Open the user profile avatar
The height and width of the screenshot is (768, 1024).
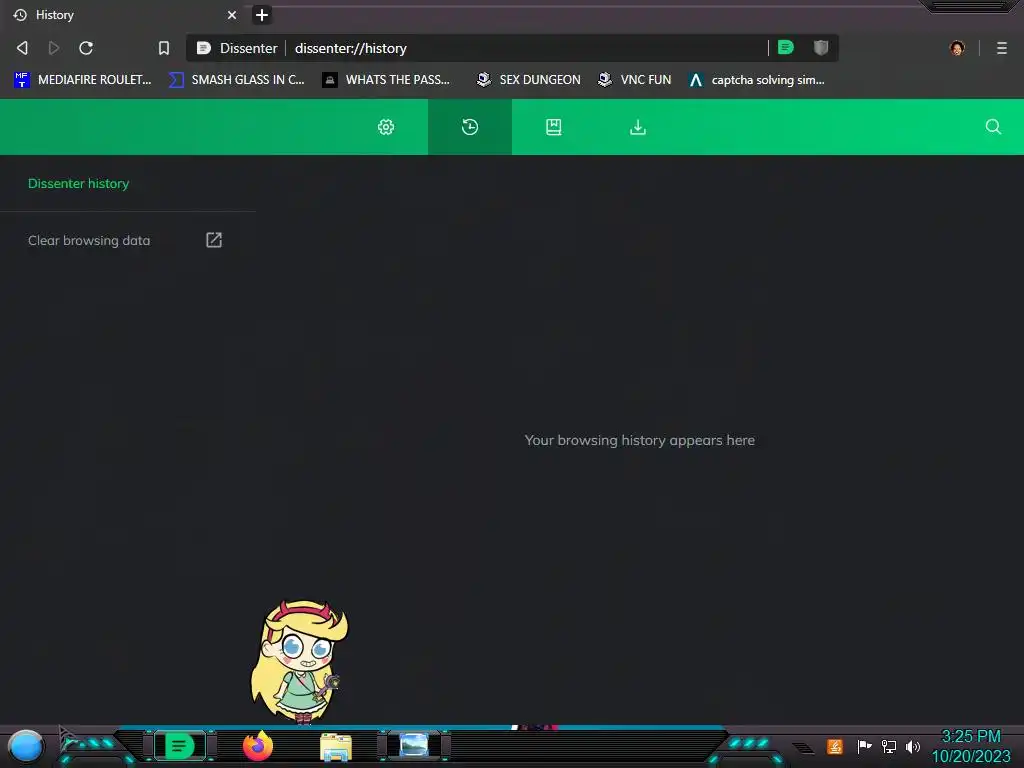tap(957, 48)
